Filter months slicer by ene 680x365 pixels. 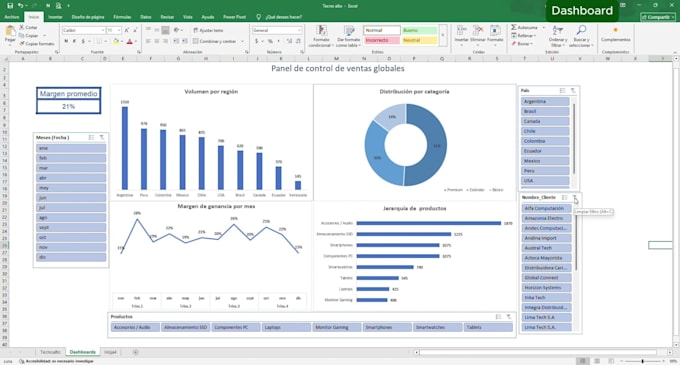tap(71, 148)
